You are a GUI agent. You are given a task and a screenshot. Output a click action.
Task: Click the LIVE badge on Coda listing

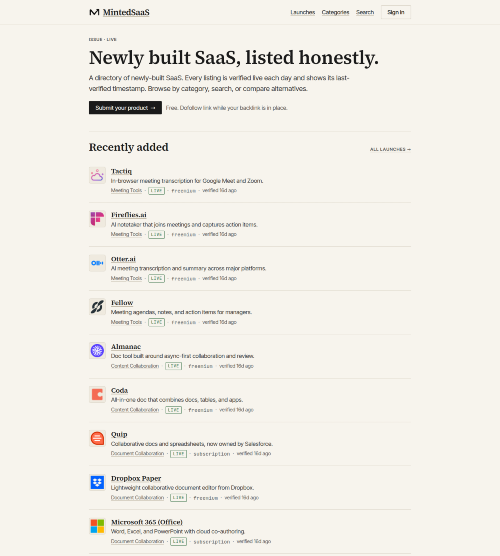pos(173,410)
